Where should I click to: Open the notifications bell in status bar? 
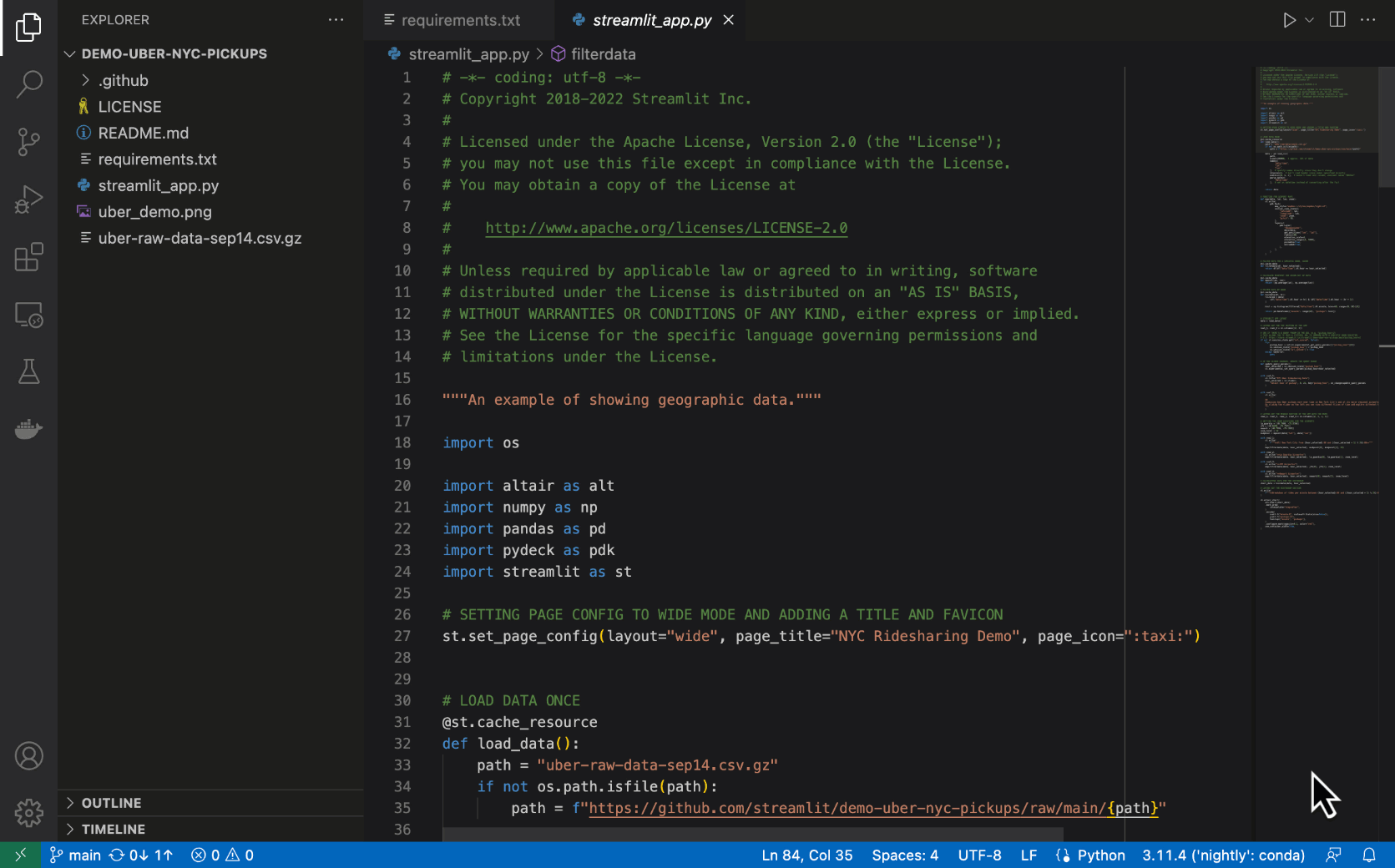[1369, 855]
